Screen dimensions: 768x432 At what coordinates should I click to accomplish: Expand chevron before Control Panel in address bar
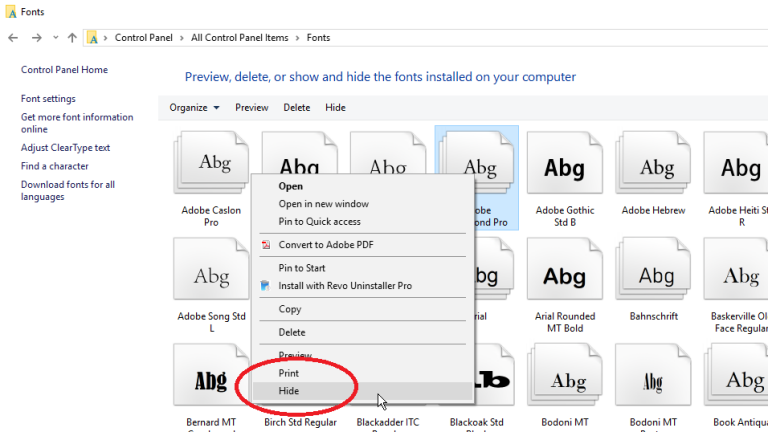tap(105, 38)
